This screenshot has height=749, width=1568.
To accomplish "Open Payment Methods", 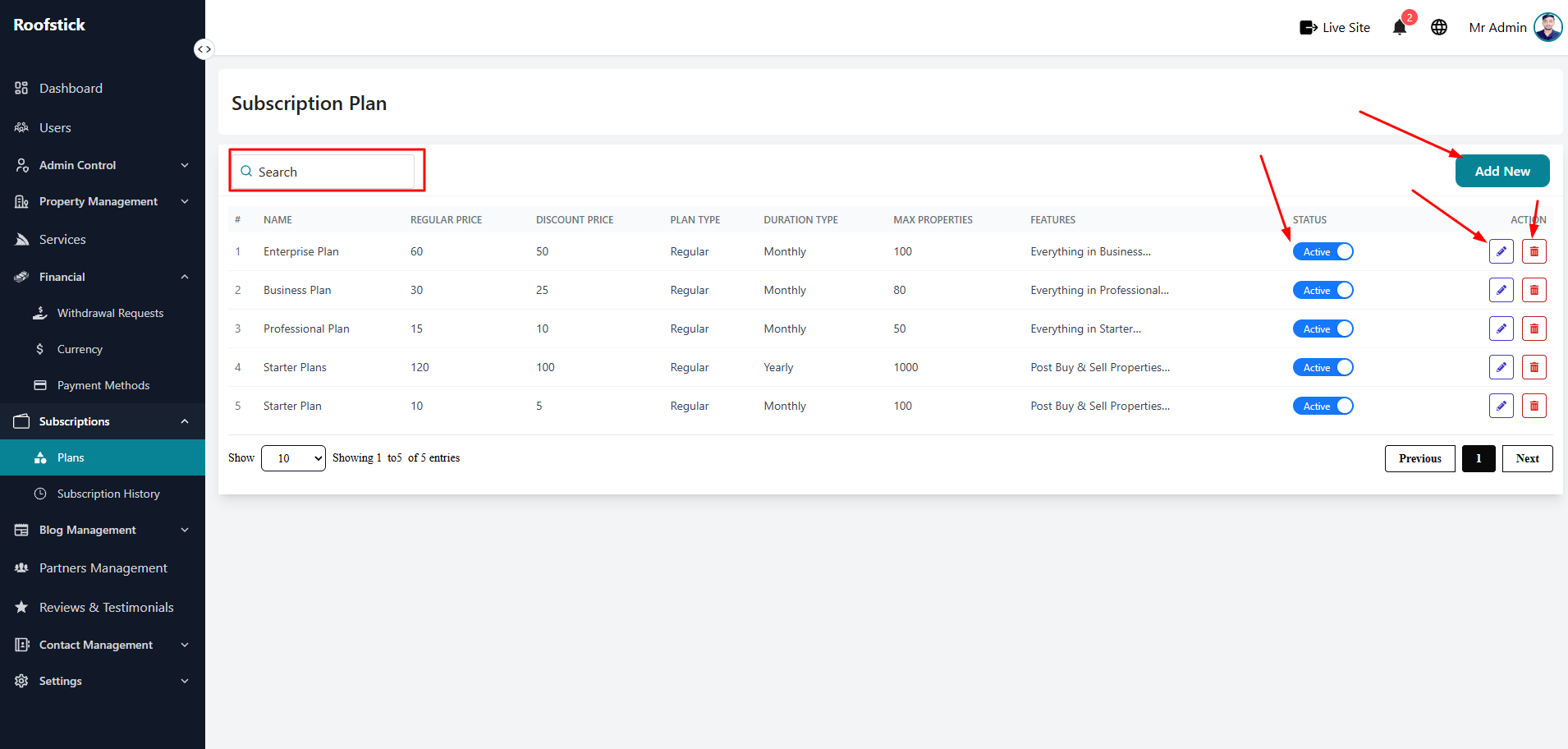I will tap(103, 385).
